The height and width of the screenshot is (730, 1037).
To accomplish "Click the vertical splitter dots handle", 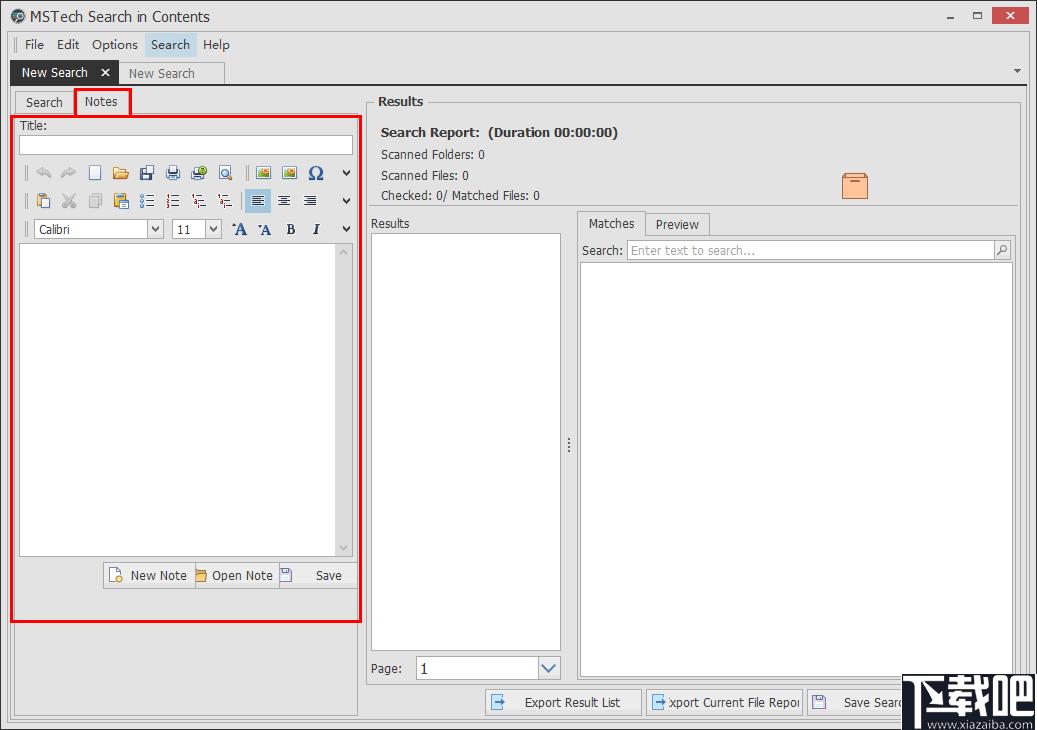I will pos(569,445).
